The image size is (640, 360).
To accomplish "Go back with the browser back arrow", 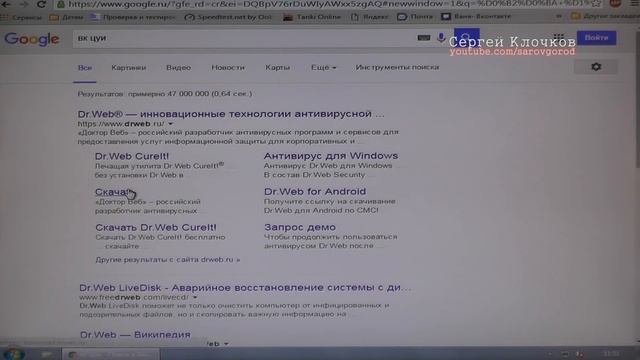I will tap(7, 4).
